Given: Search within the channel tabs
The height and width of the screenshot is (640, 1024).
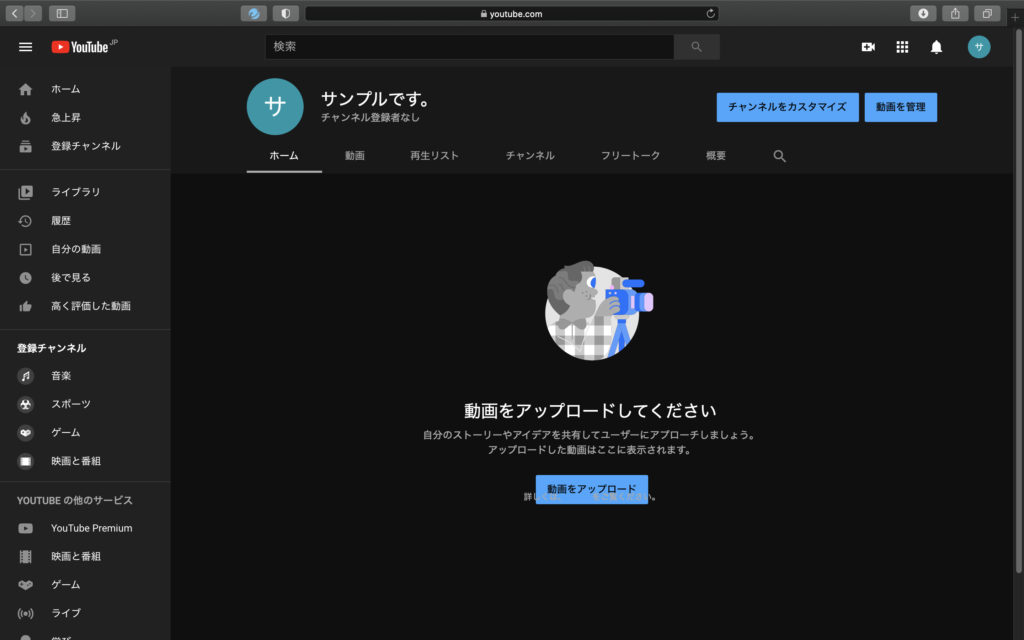Looking at the screenshot, I should (779, 156).
